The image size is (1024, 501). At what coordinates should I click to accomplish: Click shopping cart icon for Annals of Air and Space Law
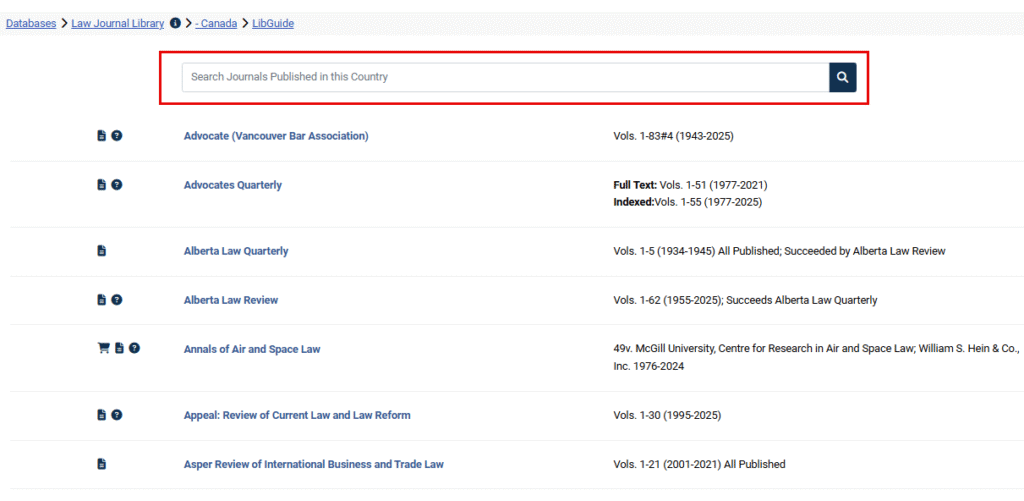(x=103, y=349)
